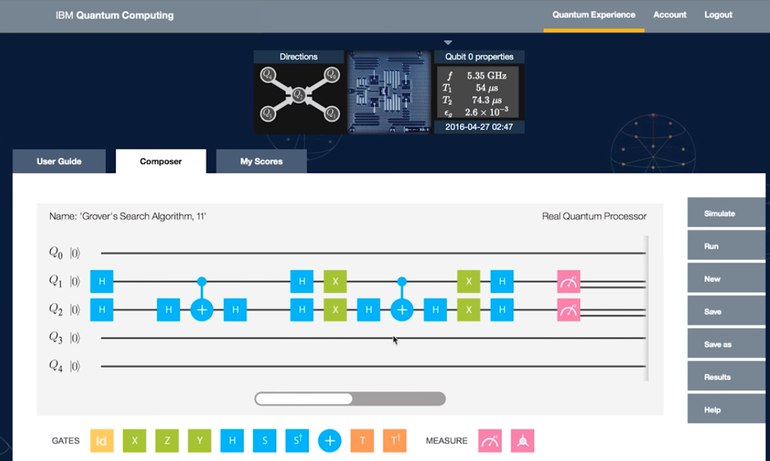Click the IBM Quantum Computing logo text

[114, 15]
